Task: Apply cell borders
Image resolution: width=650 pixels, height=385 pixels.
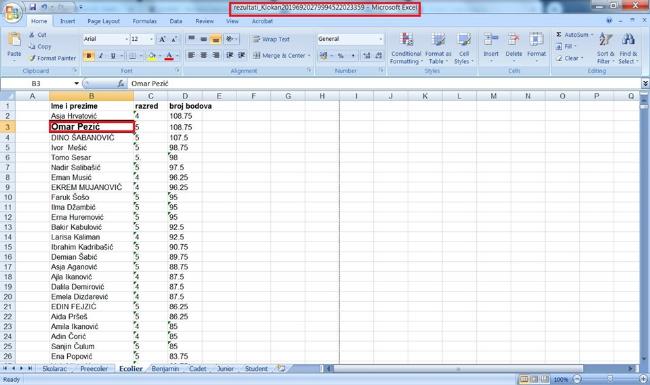Action: coord(133,56)
